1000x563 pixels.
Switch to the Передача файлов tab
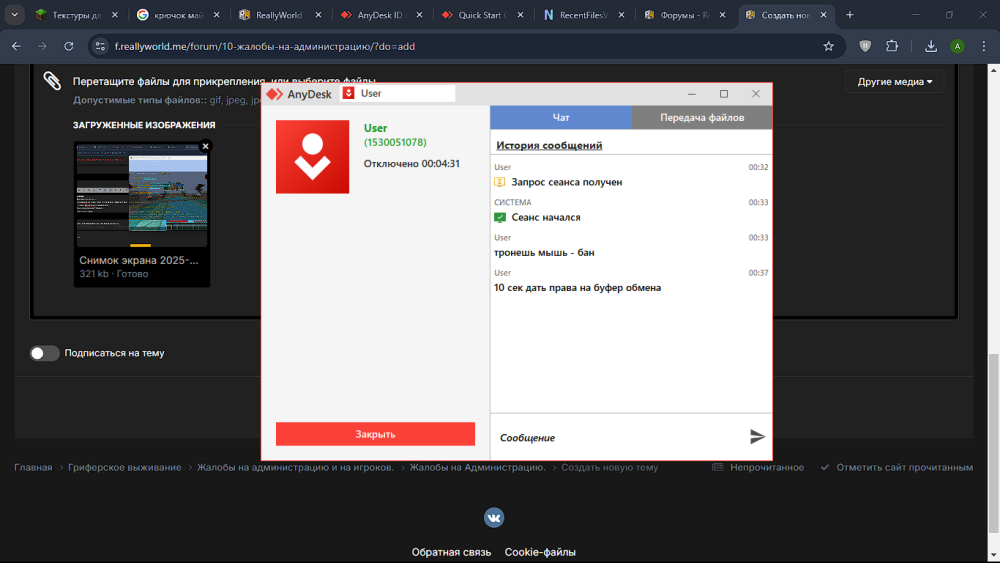(x=702, y=117)
